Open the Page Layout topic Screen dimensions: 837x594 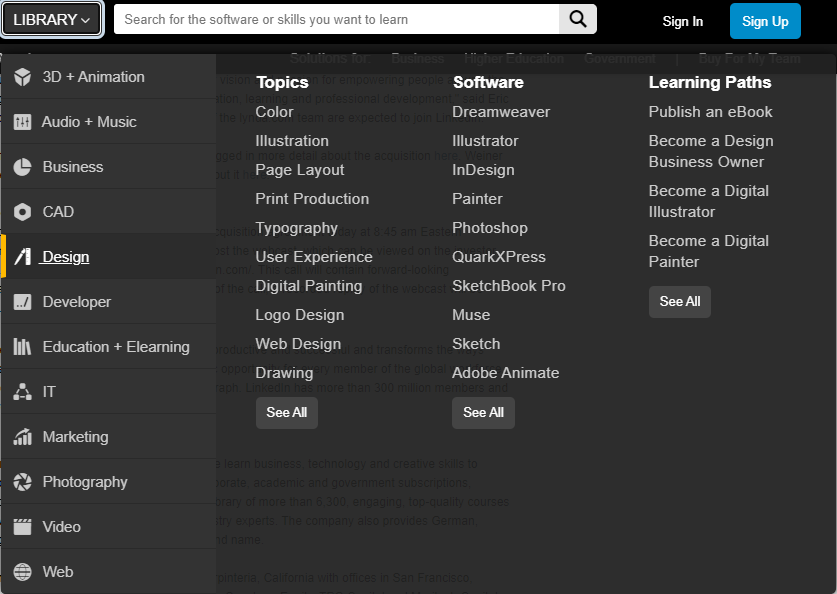pos(299,170)
